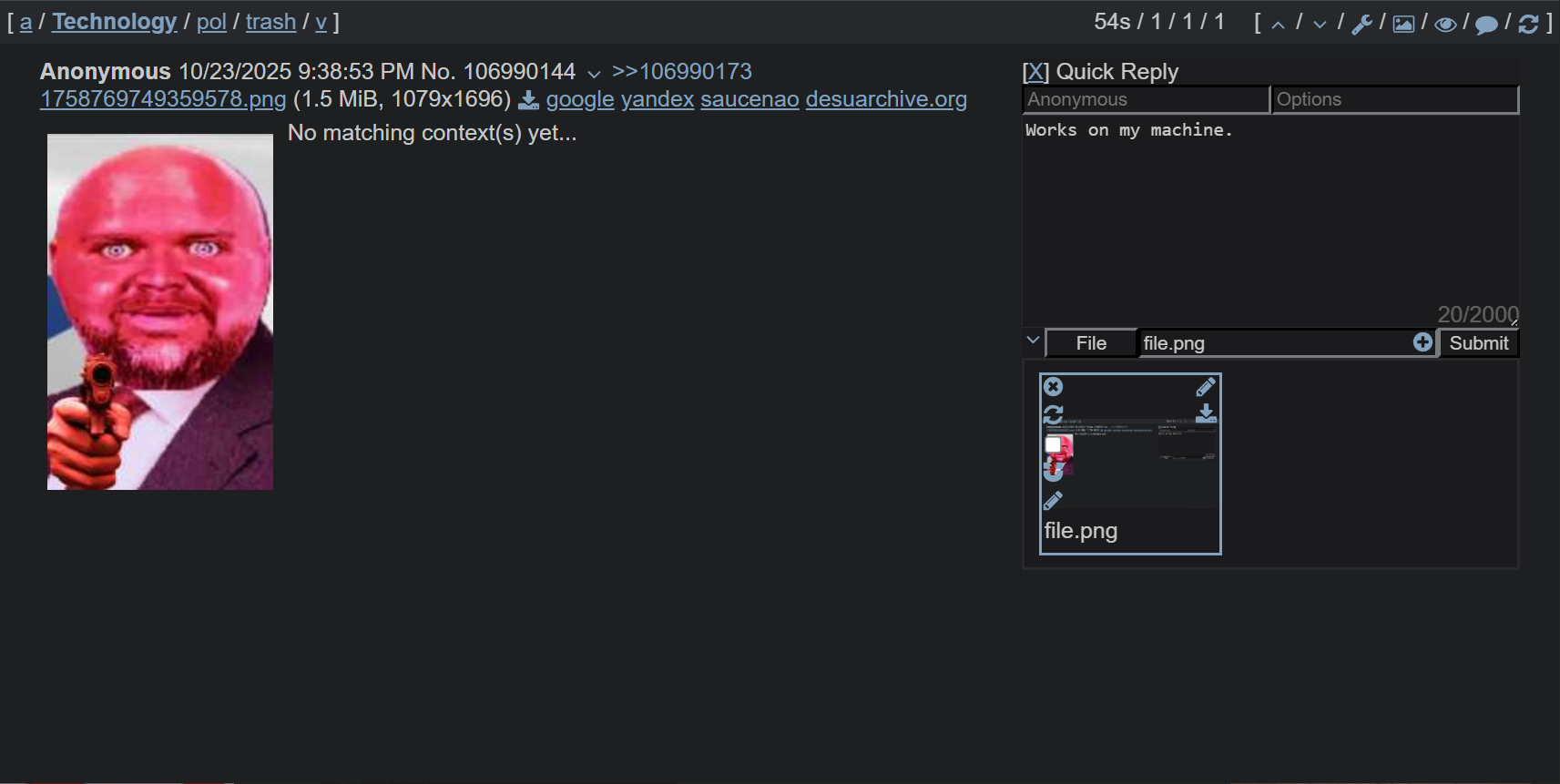
Task: Go to the Technology board link
Action: point(115,22)
